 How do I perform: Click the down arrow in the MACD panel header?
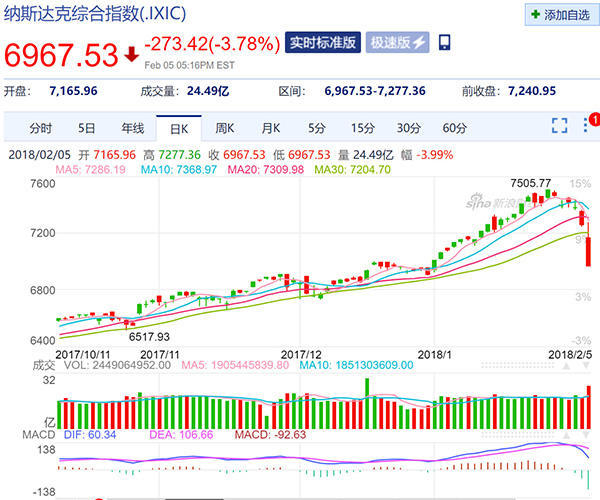pyautogui.click(x=586, y=435)
